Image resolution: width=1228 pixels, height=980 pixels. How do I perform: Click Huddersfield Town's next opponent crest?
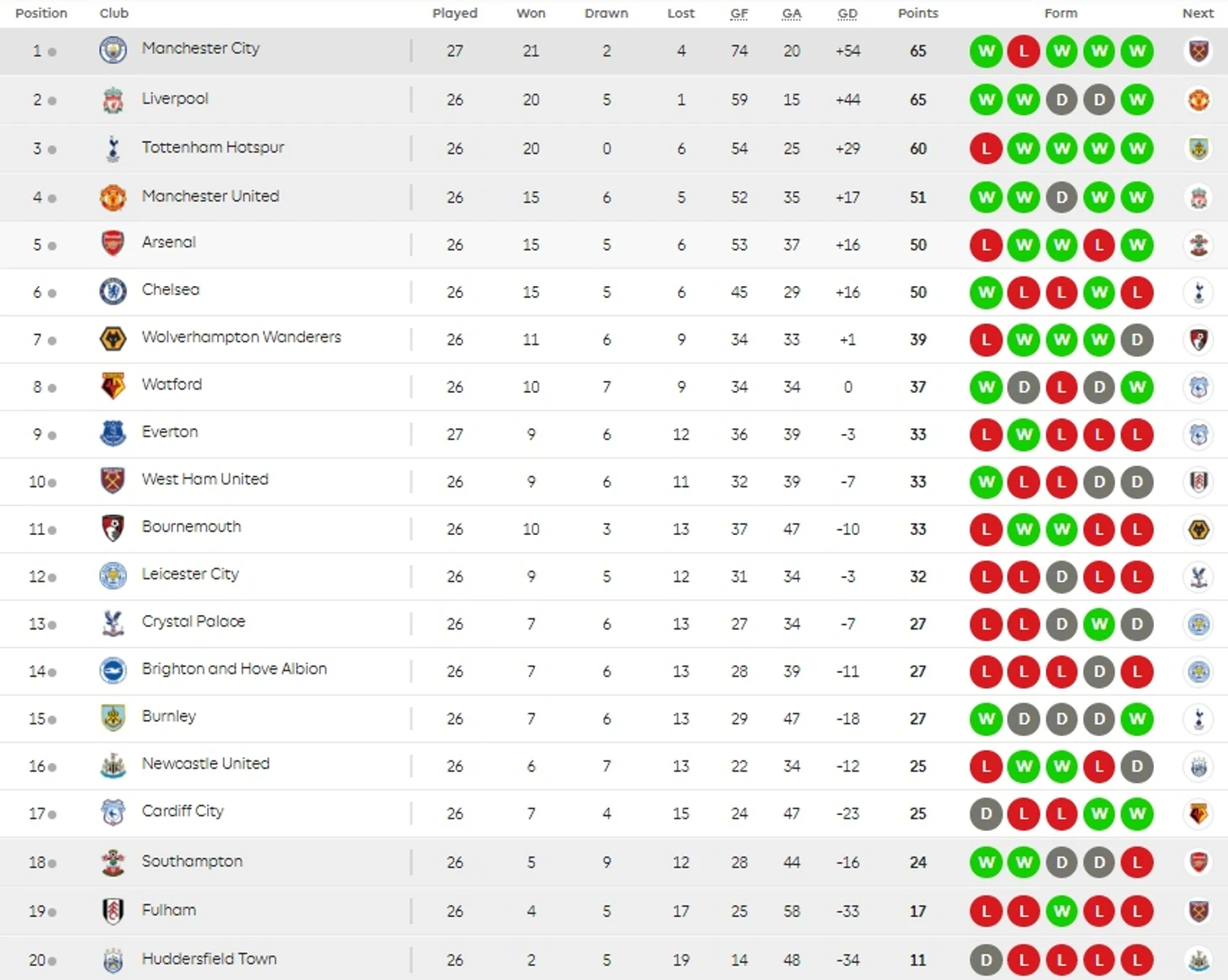pyautogui.click(x=1199, y=960)
